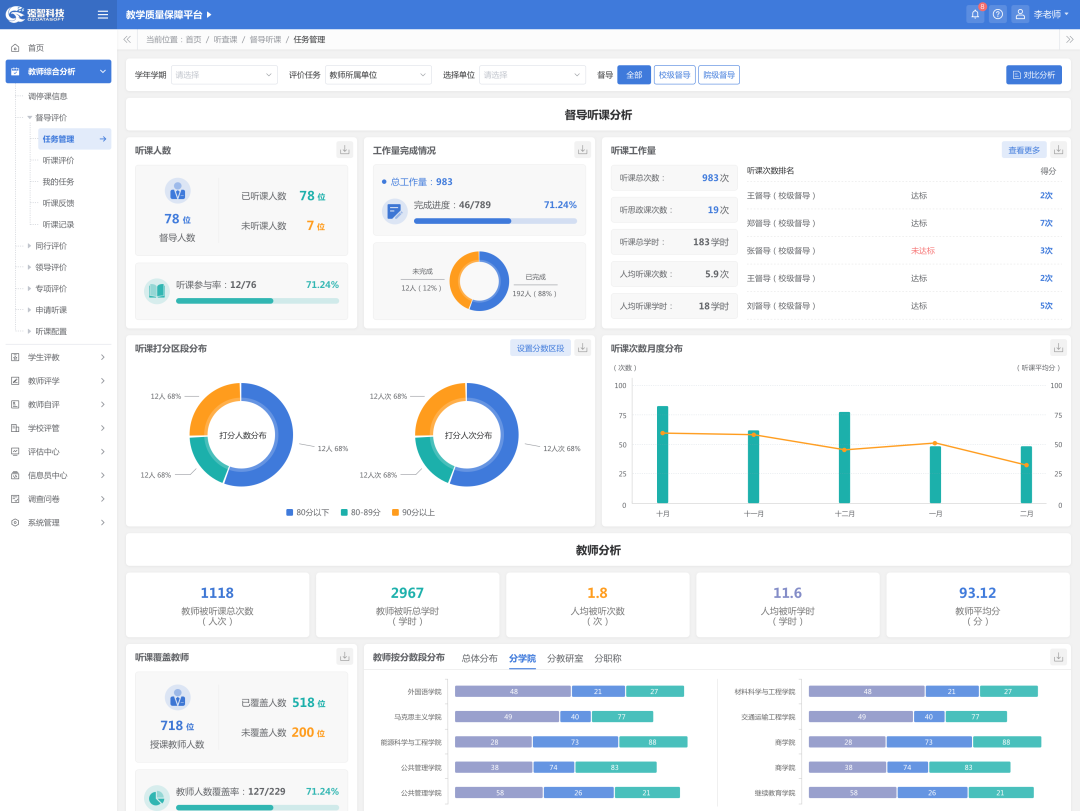
Task: Click download icon on 工作量完成情况 card
Action: 582,150
